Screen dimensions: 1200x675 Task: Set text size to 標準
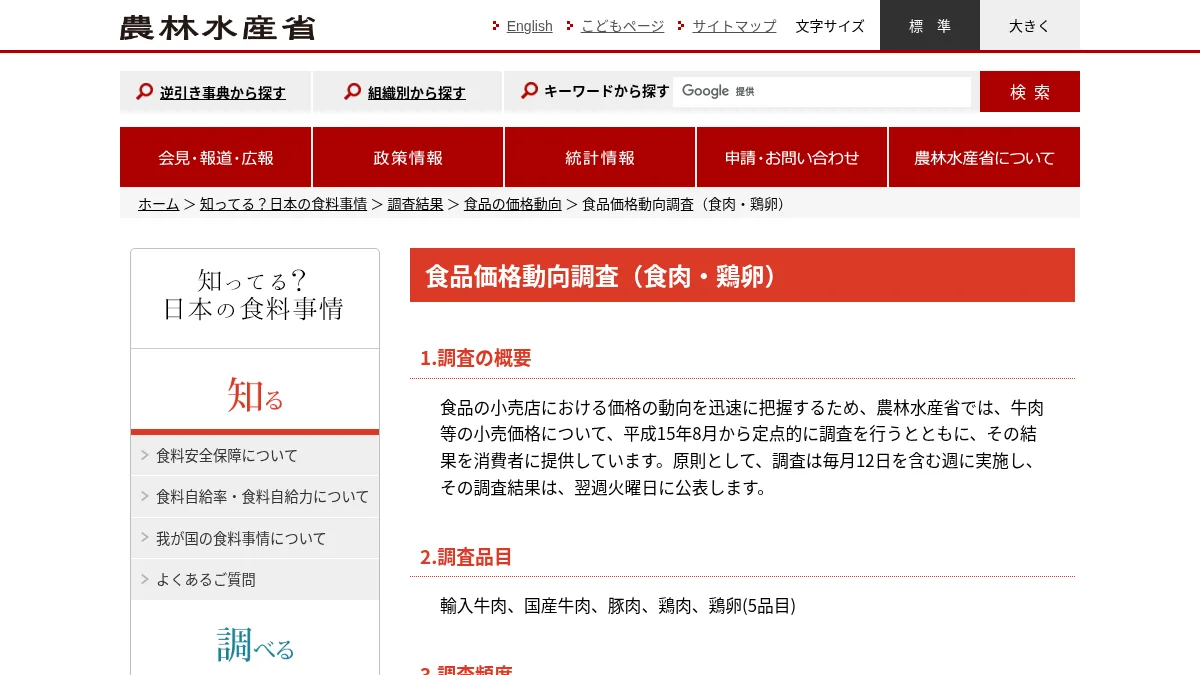930,25
